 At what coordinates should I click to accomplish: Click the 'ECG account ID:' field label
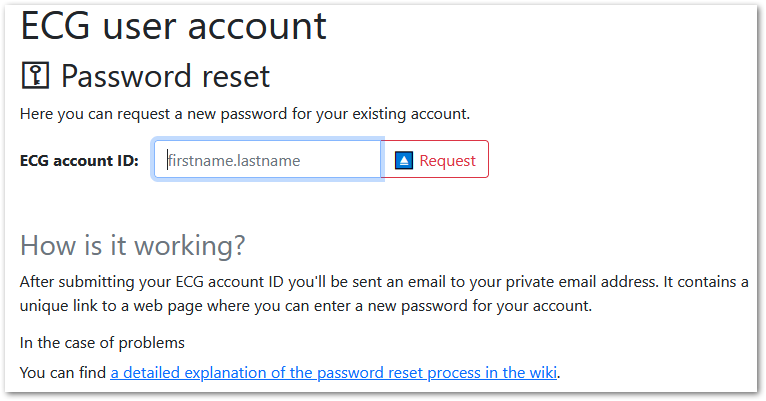(79, 161)
